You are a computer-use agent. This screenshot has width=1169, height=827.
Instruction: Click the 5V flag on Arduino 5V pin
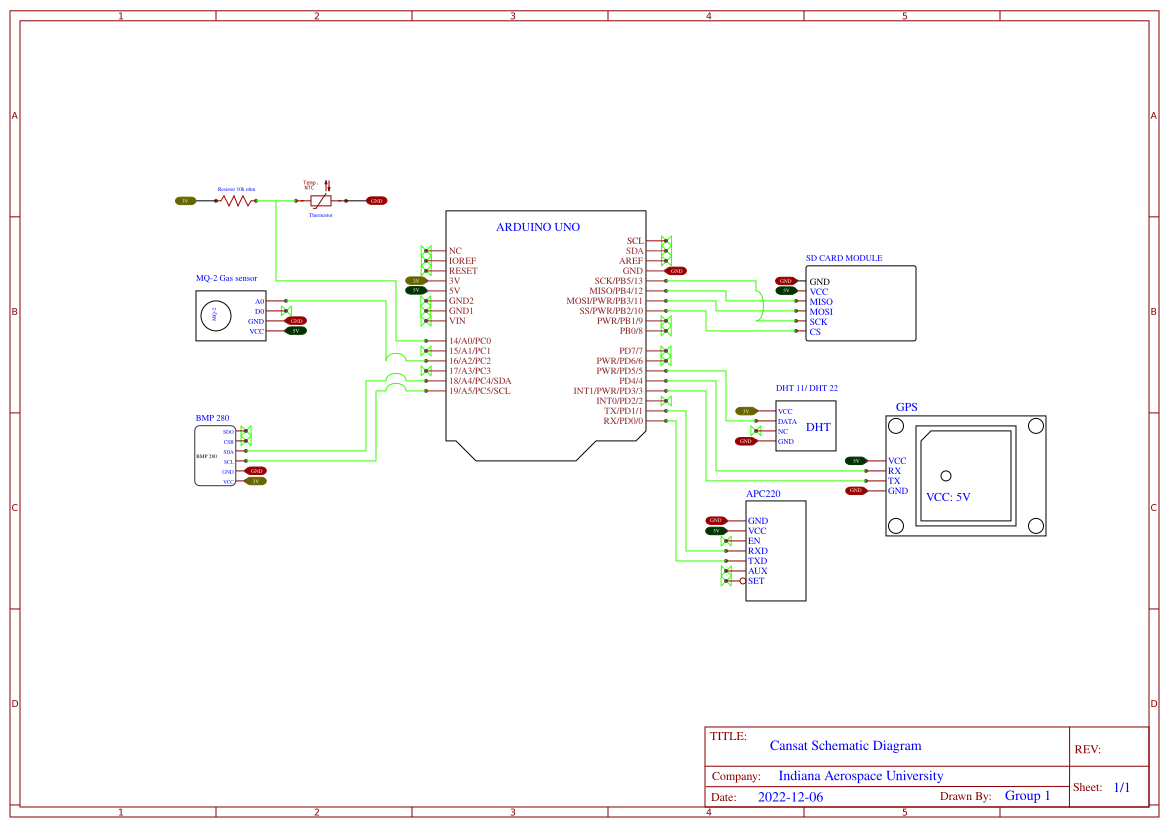coord(416,291)
